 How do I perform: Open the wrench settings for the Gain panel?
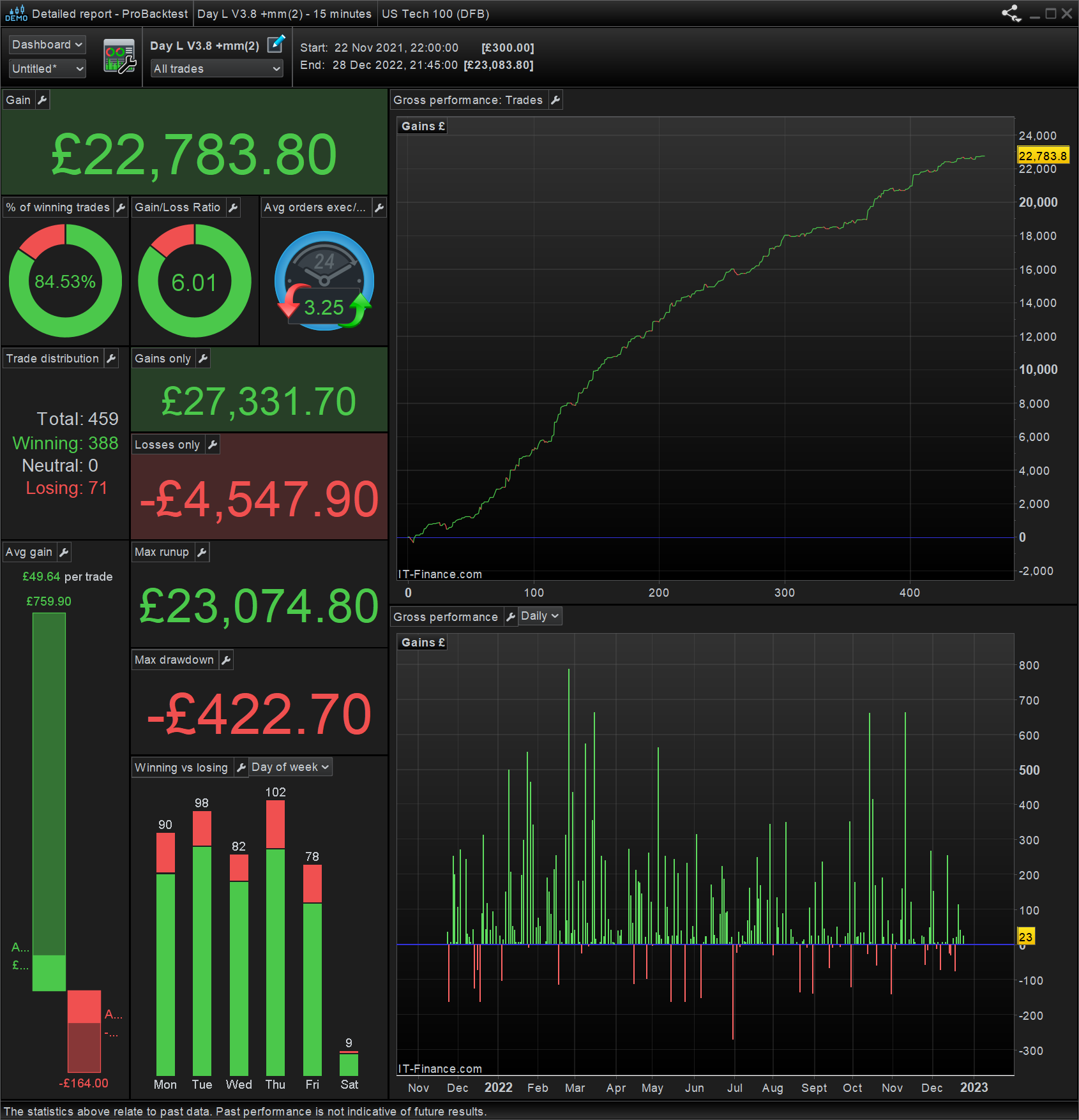[42, 100]
